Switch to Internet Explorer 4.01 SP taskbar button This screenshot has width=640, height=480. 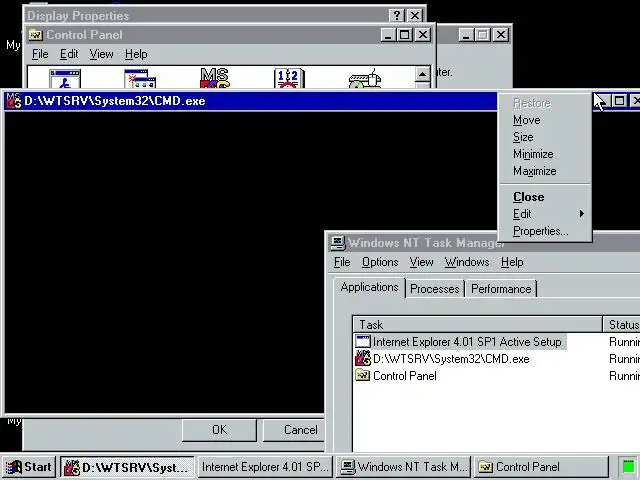265,467
